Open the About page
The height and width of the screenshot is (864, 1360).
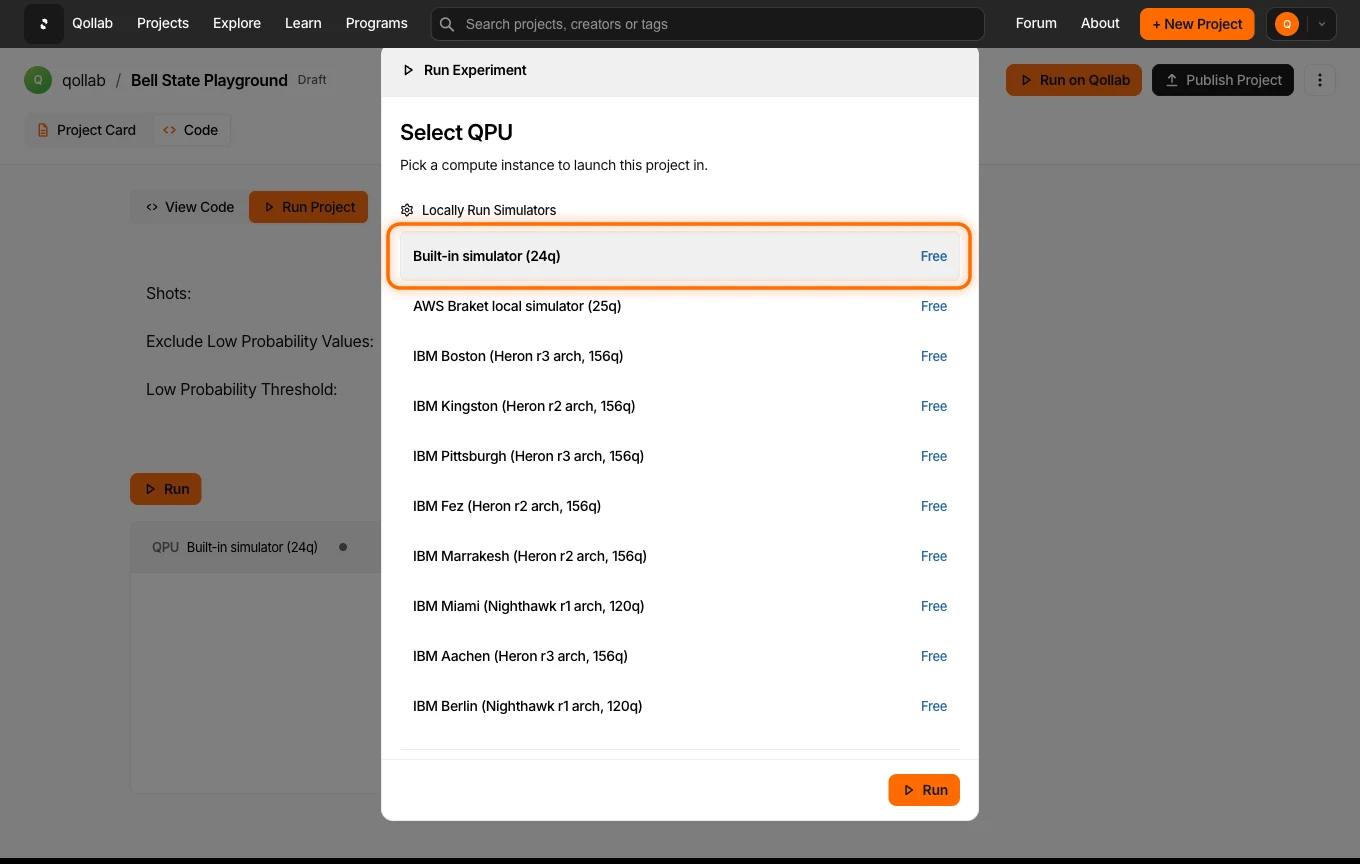[x=1100, y=23]
